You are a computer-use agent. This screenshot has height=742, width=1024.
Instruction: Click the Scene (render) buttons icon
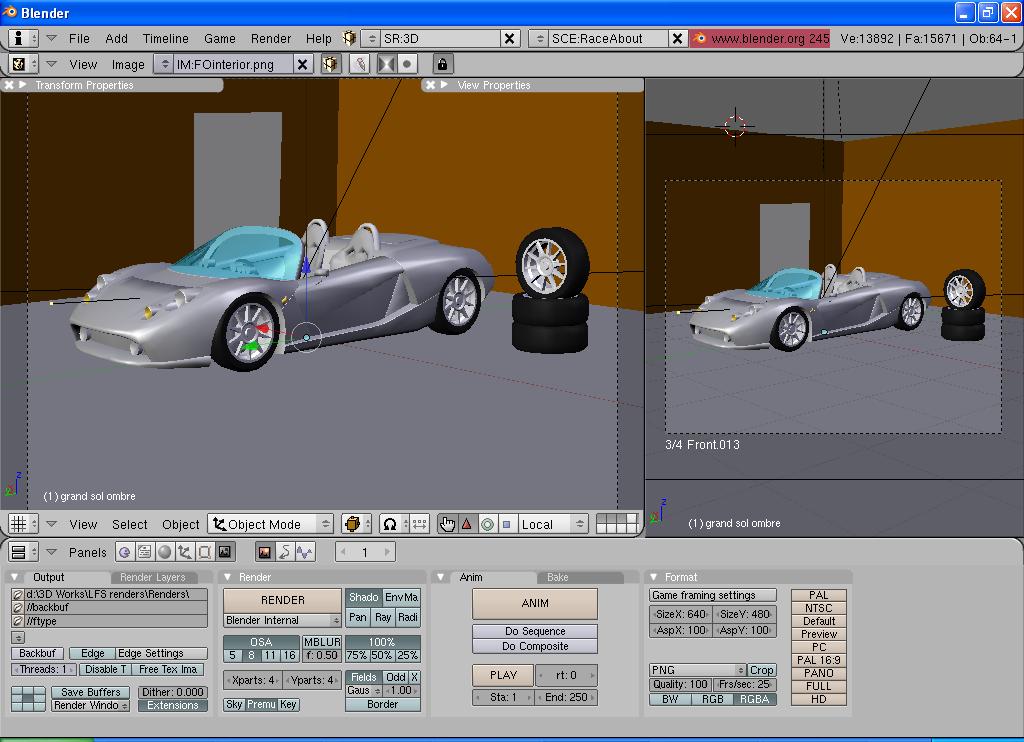point(225,552)
